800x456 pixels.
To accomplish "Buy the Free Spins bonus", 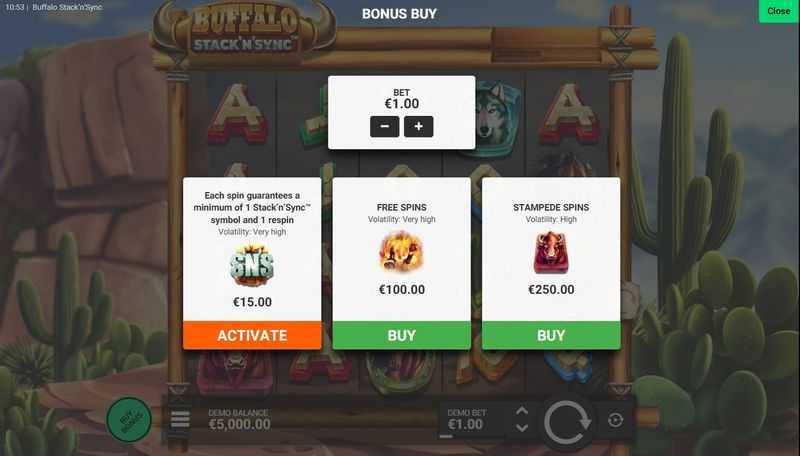I will click(402, 335).
